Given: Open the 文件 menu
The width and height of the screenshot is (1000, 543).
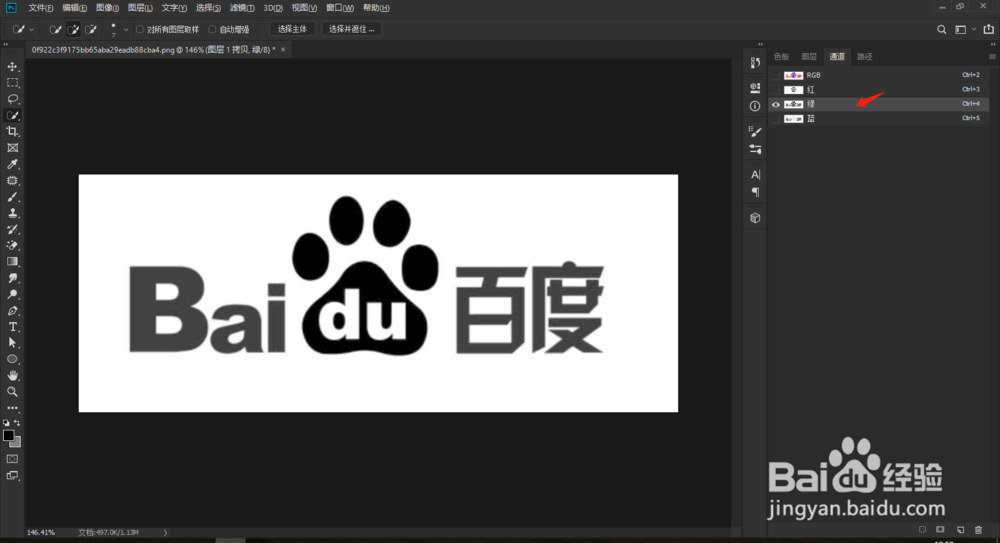Looking at the screenshot, I should 40,8.
